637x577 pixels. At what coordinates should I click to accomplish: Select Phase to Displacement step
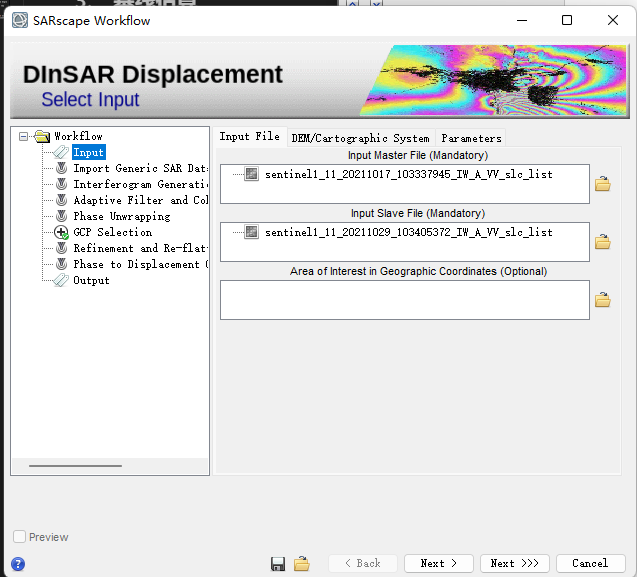pyautogui.click(x=140, y=264)
